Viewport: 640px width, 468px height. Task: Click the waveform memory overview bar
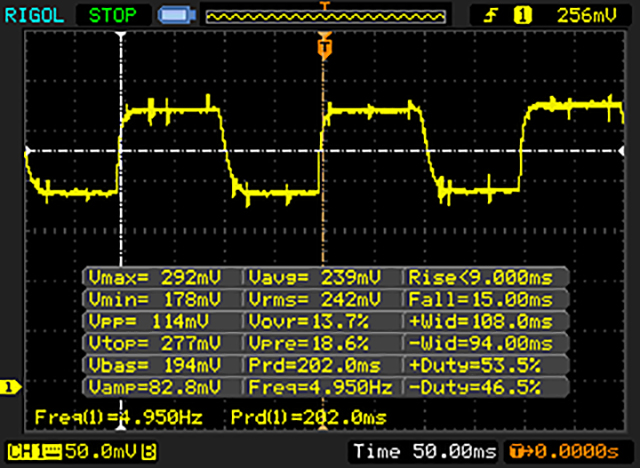[325, 16]
